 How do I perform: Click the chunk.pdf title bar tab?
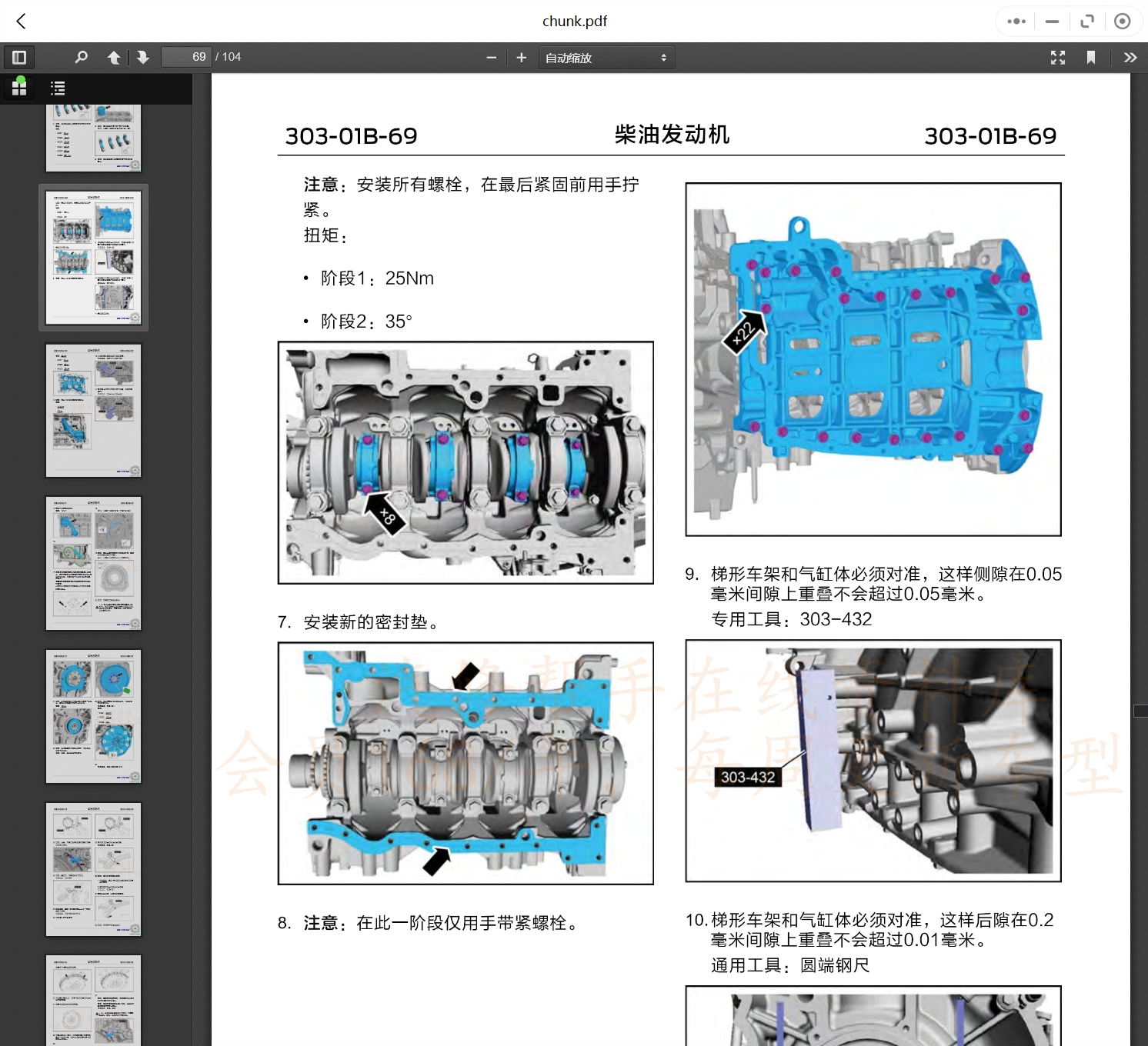[x=574, y=21]
